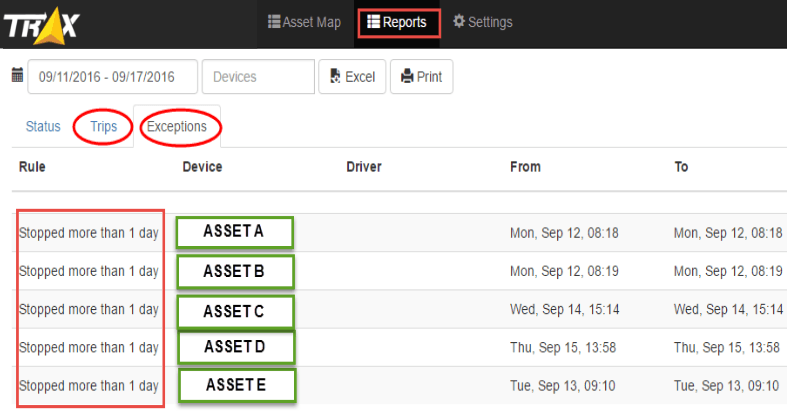The width and height of the screenshot is (787, 418).
Task: Select the ASSET C device cell
Action: pyautogui.click(x=235, y=312)
